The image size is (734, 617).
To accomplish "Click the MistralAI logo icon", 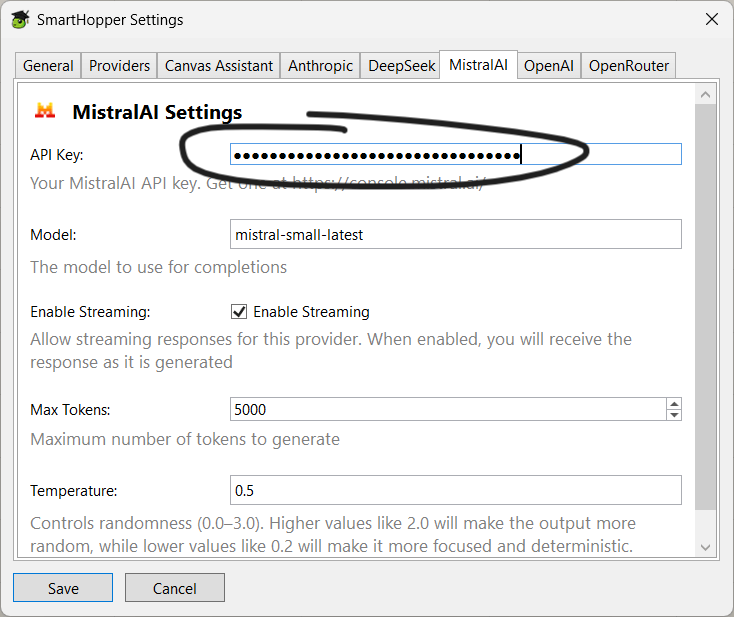I will coord(45,111).
